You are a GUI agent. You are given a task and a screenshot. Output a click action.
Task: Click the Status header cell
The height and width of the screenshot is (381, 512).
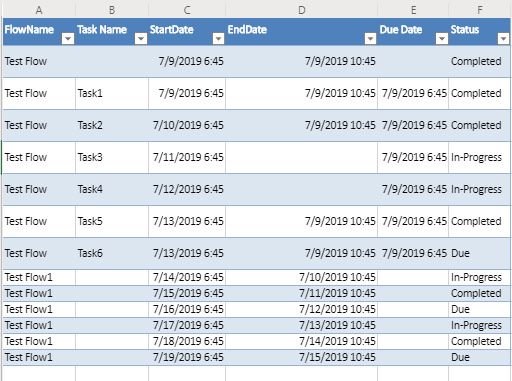[479, 32]
